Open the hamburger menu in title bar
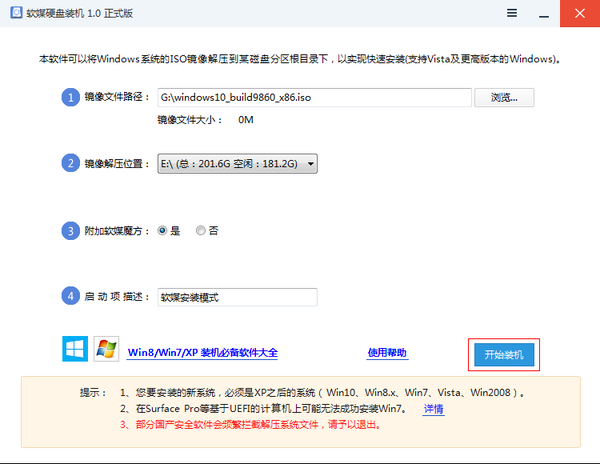 pyautogui.click(x=512, y=13)
